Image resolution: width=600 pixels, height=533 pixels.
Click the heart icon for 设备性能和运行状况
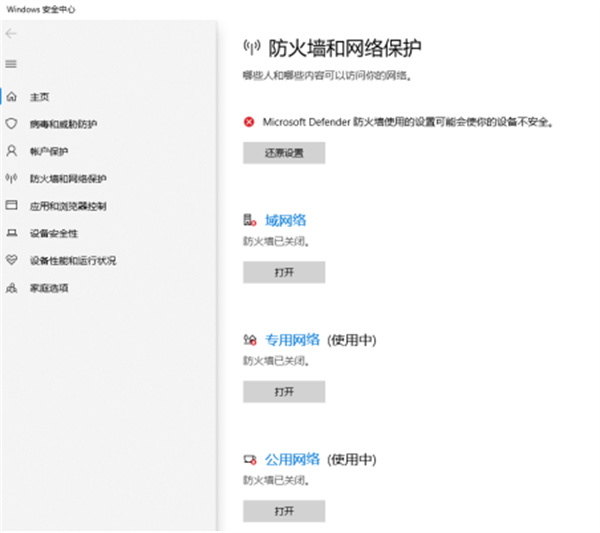(11, 260)
